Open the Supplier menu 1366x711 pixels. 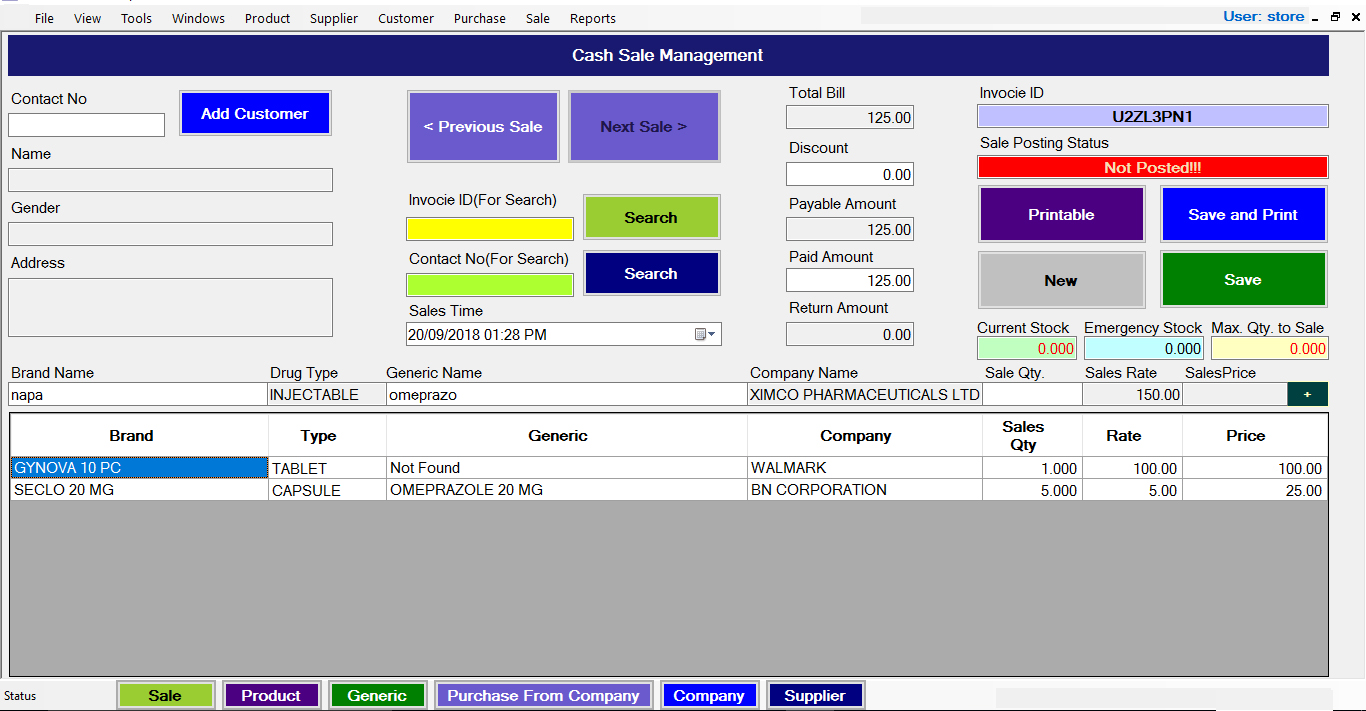334,18
